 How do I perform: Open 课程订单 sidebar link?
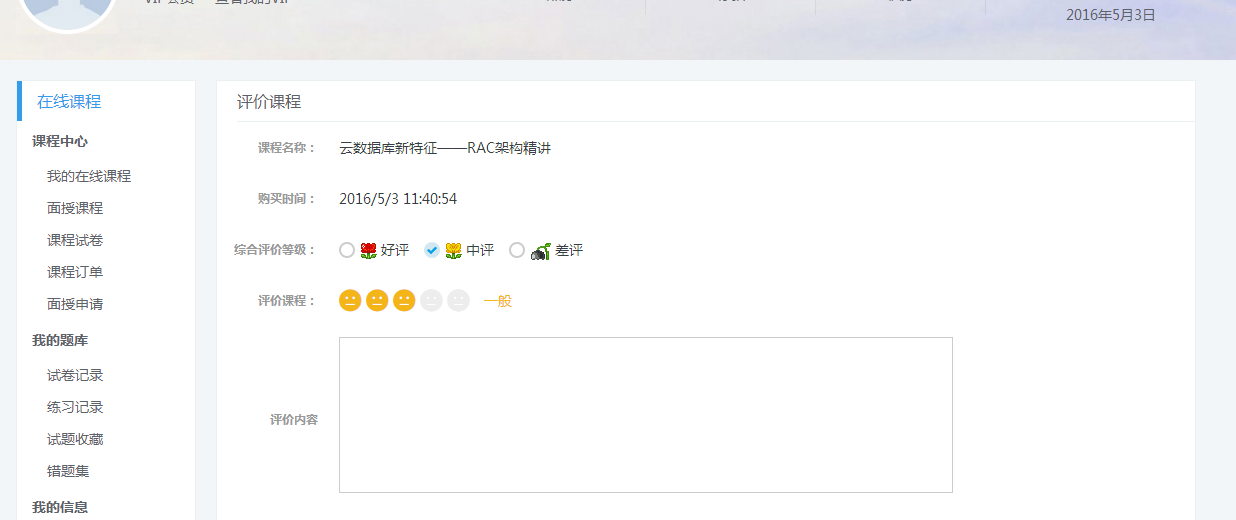click(75, 272)
